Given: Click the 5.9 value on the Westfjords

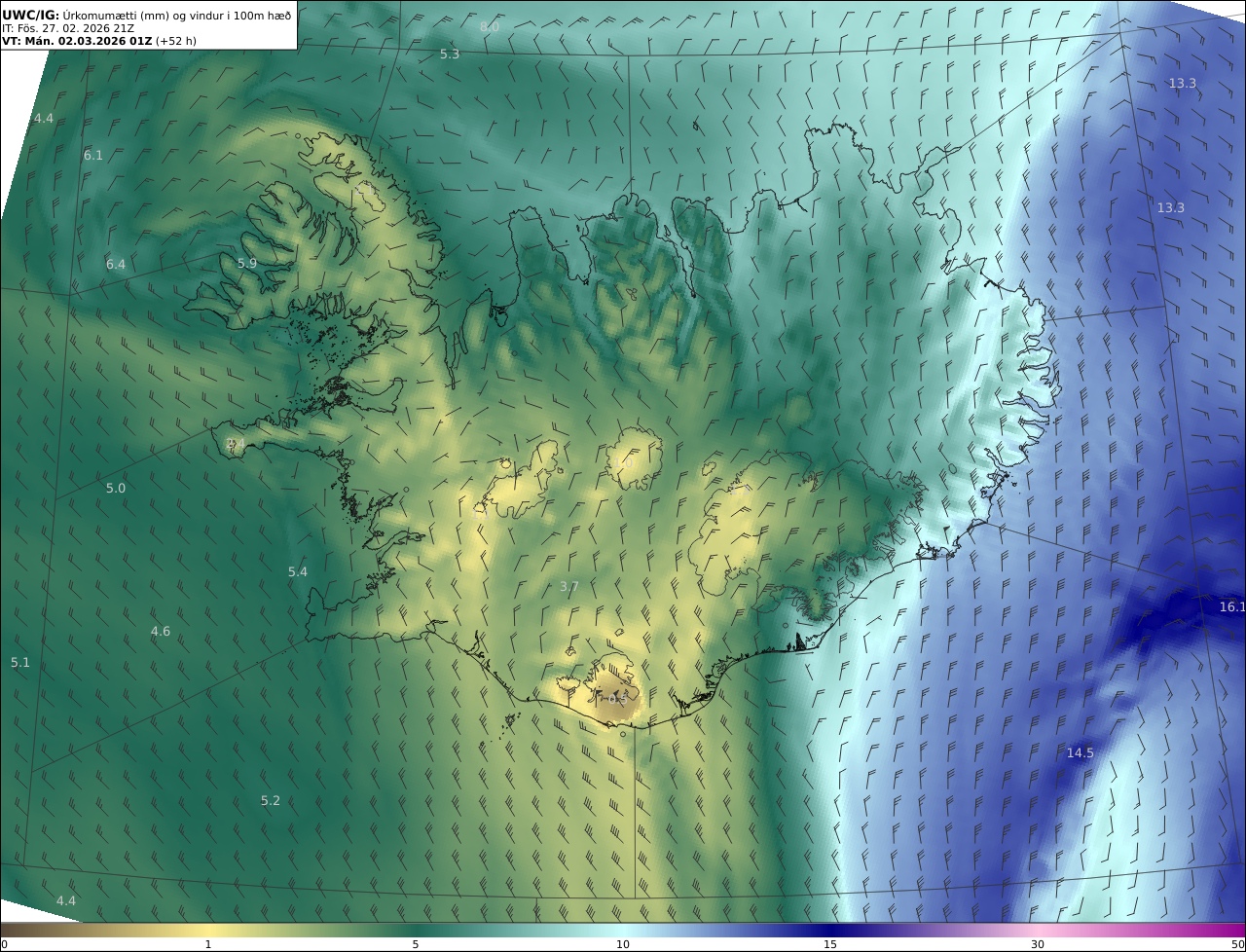Looking at the screenshot, I should (x=247, y=263).
